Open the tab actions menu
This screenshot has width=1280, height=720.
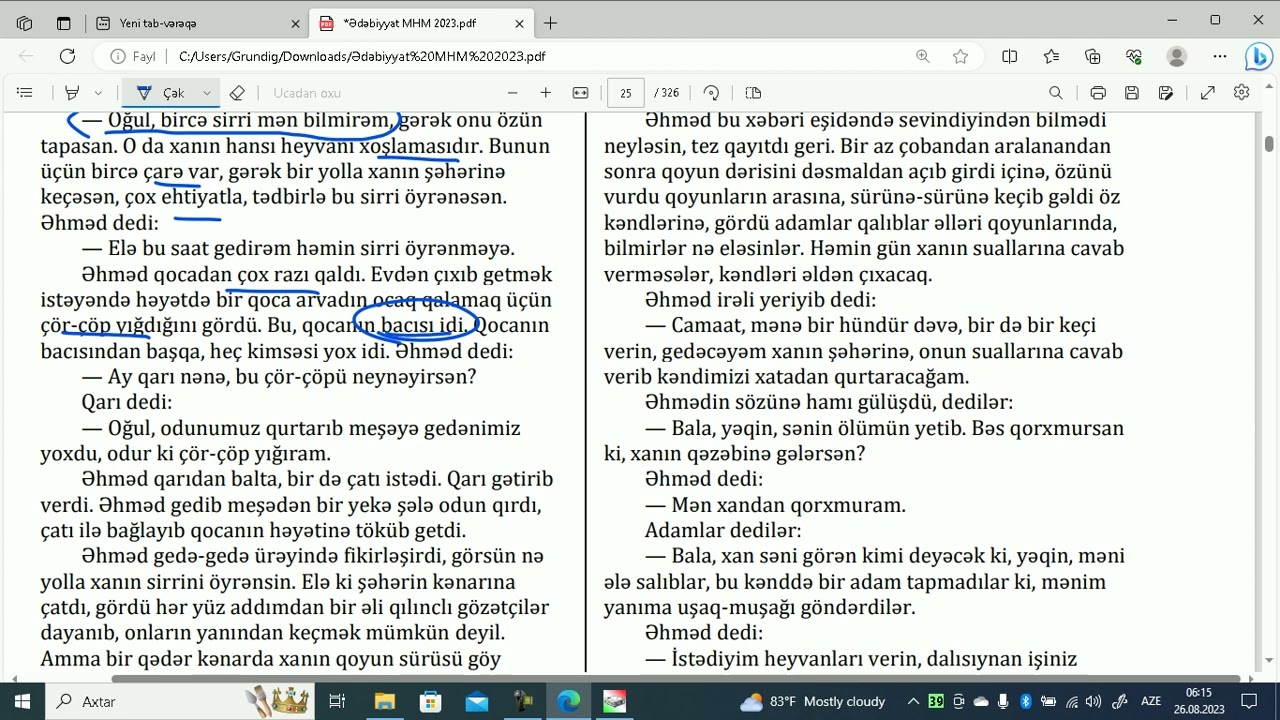point(63,23)
